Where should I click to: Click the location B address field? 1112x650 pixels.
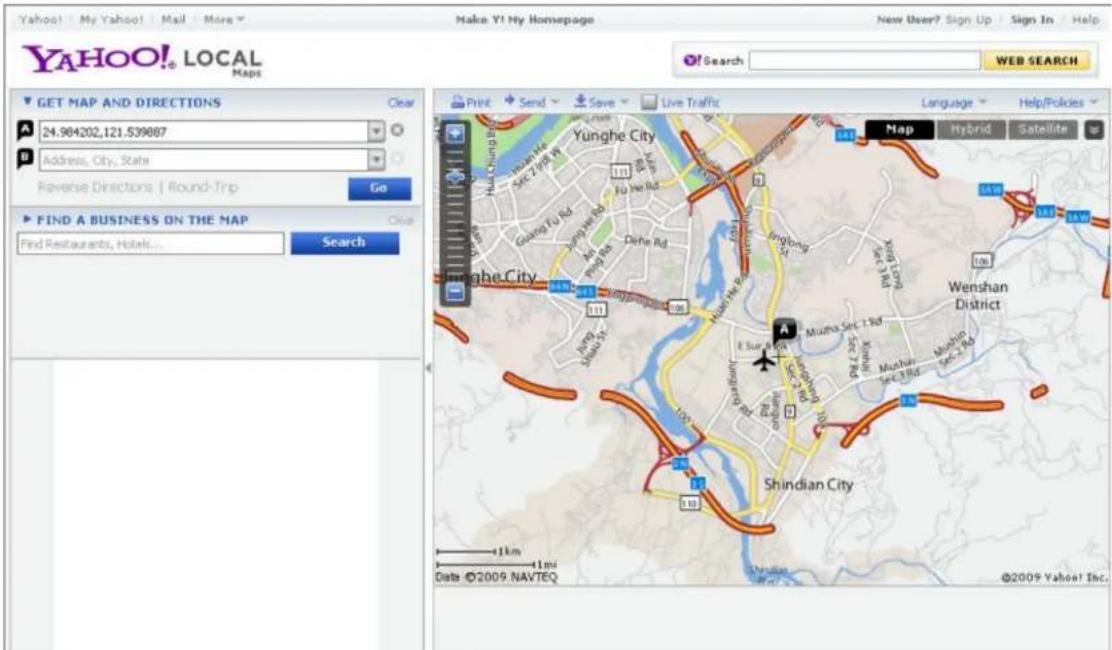tap(204, 159)
